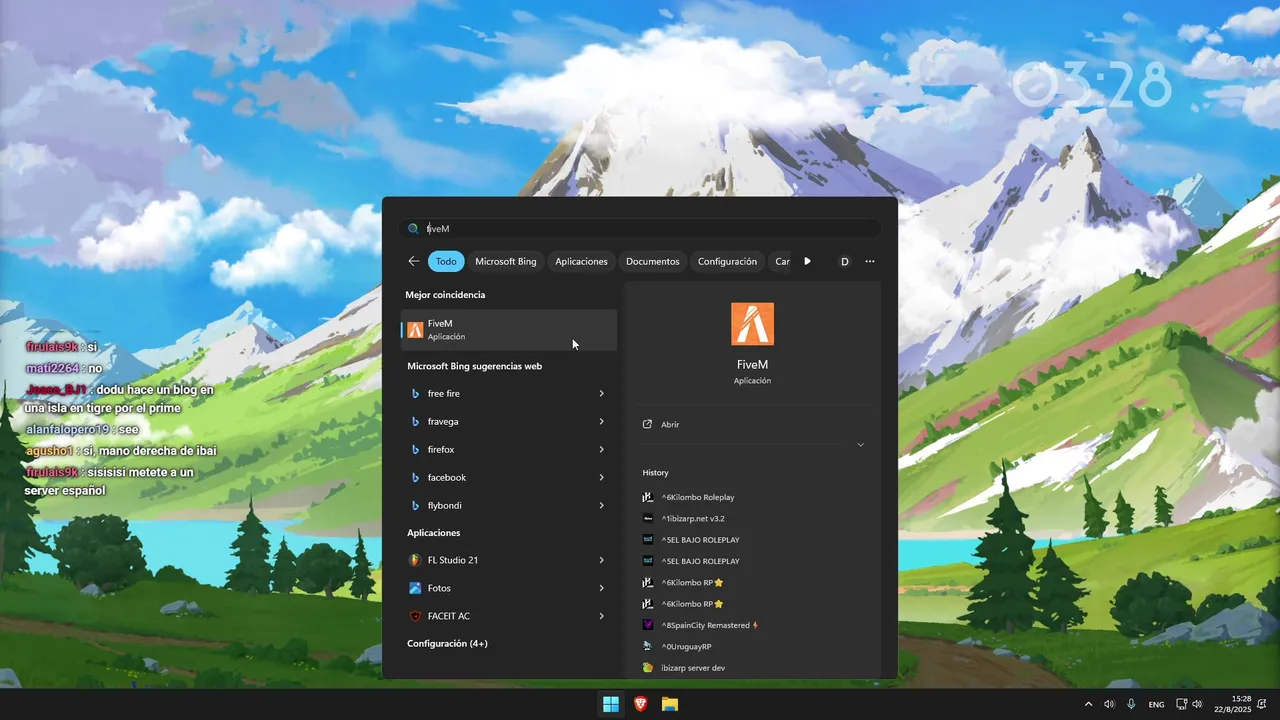Click the microphone tray icon
The height and width of the screenshot is (720, 1280).
point(1131,704)
